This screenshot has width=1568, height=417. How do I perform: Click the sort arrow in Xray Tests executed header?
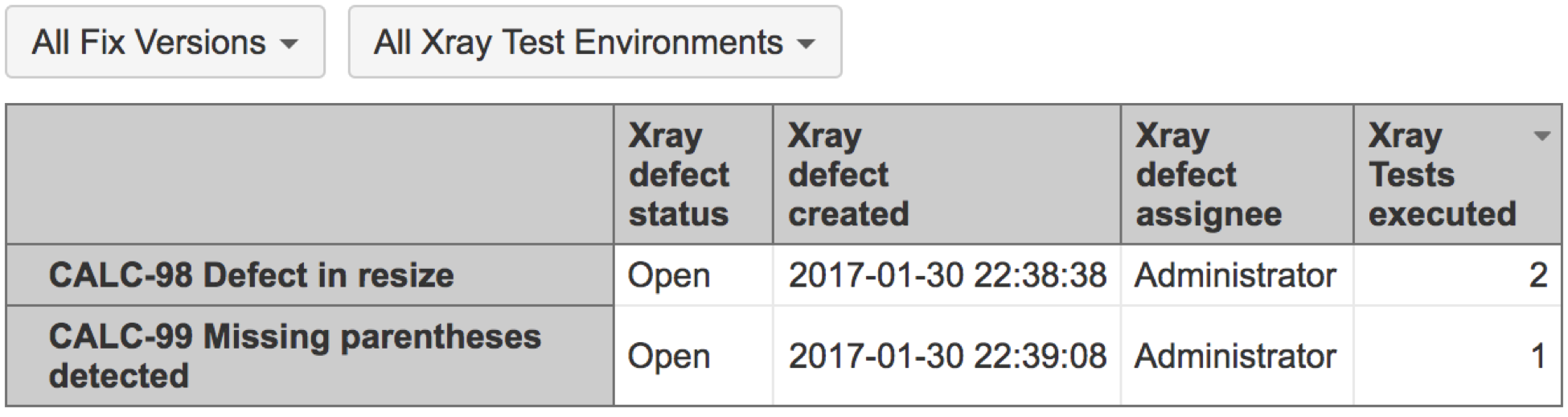[1541, 136]
